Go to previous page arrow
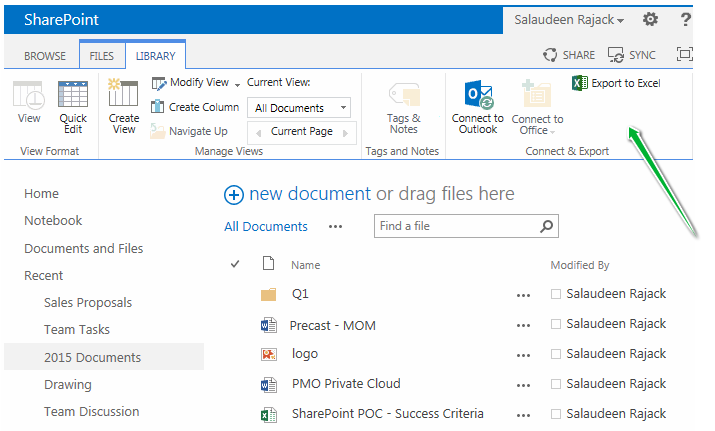The height and width of the screenshot is (431, 715). point(259,133)
